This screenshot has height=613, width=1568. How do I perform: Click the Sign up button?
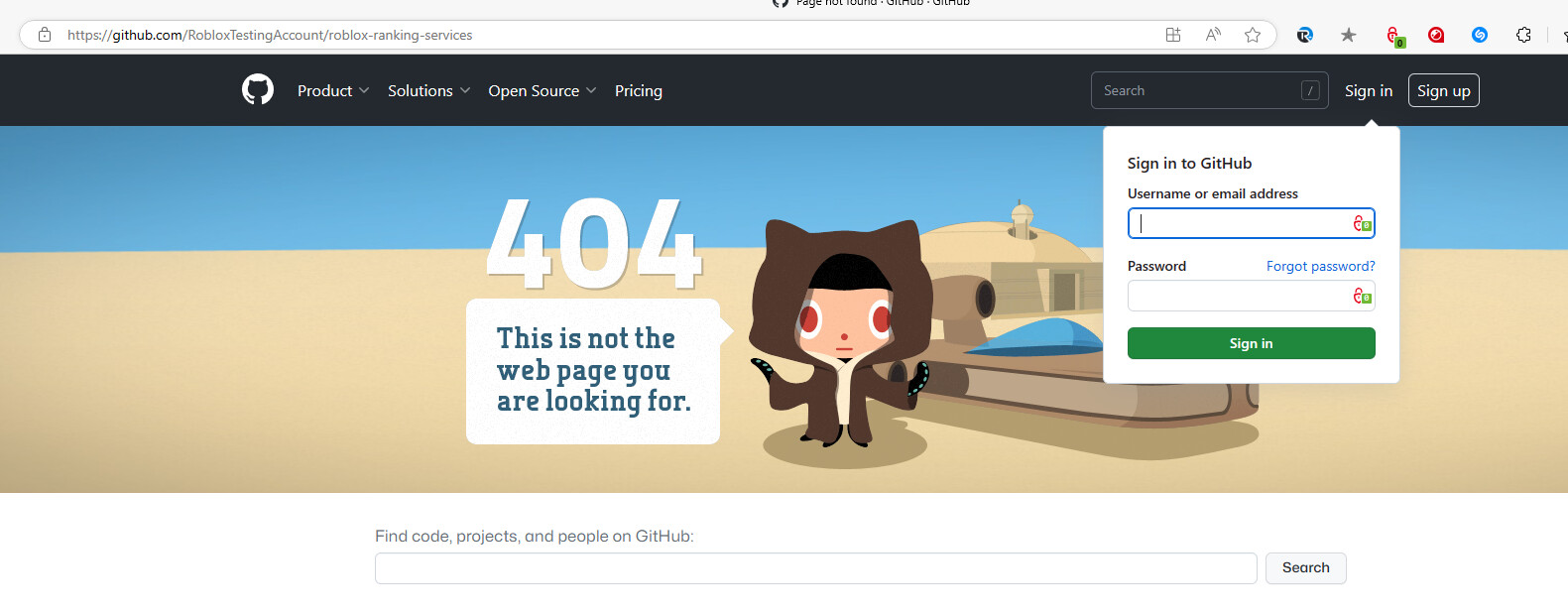coord(1444,90)
